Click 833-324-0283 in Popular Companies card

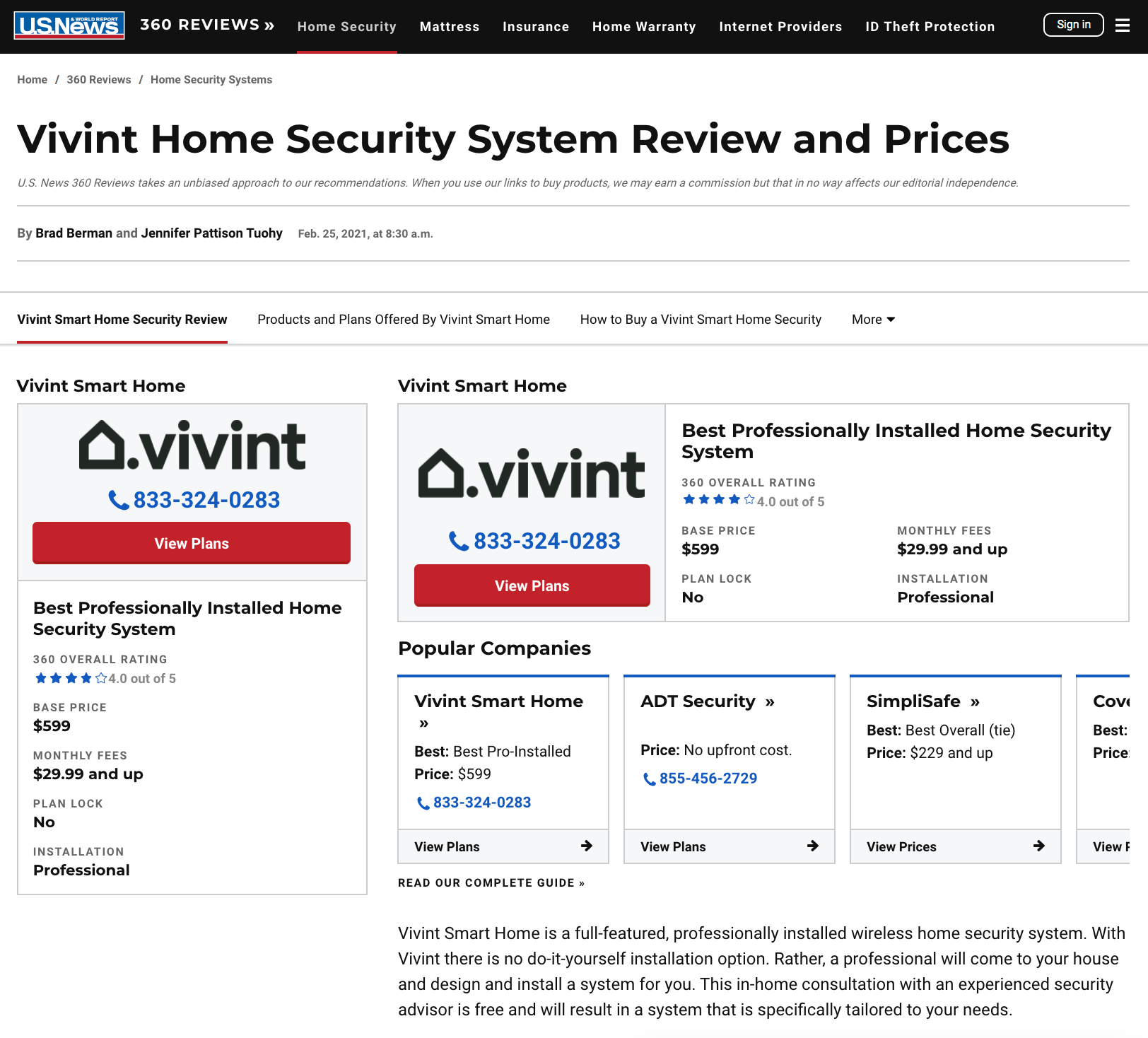tap(482, 803)
